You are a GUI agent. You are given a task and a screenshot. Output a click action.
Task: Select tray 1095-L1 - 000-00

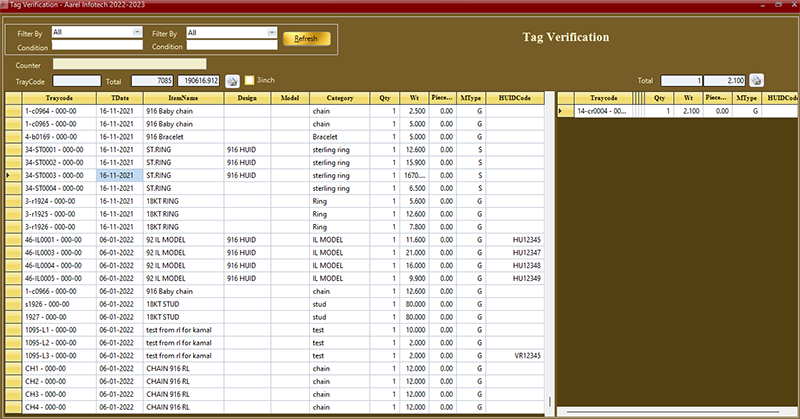pyautogui.click(x=59, y=330)
